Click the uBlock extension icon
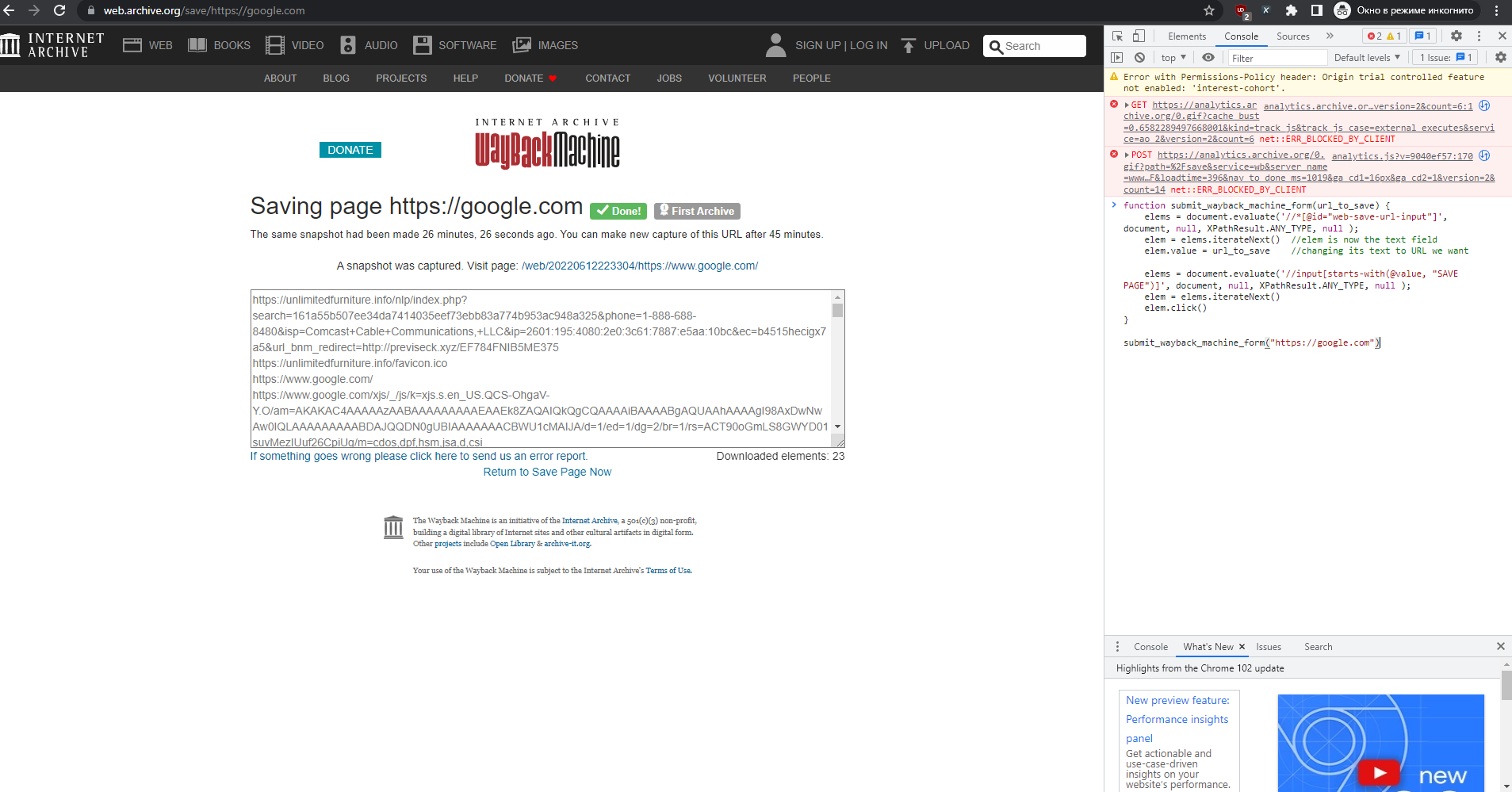The width and height of the screenshot is (1512, 792). pyautogui.click(x=1242, y=11)
